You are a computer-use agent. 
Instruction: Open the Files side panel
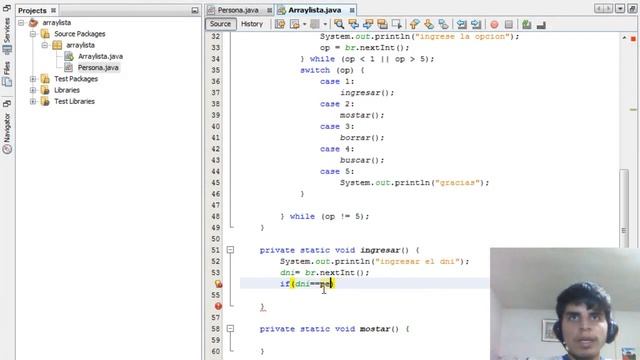(7, 74)
